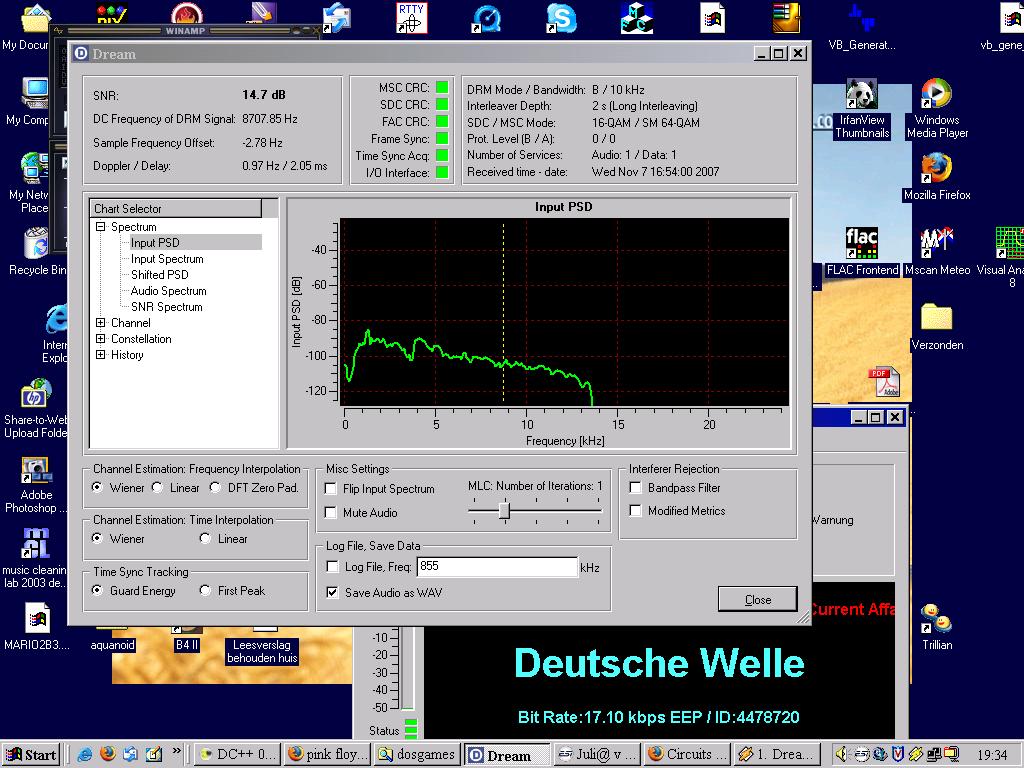Viewport: 1024px width, 768px height.
Task: Expand the Channel tree node
Action: [101, 323]
